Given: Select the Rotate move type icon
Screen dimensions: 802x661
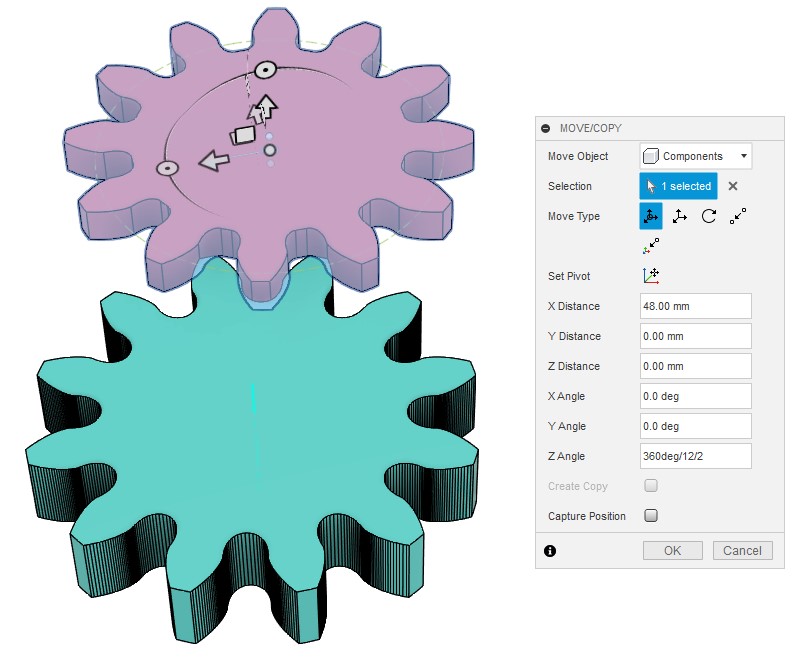Looking at the screenshot, I should click(x=709, y=216).
